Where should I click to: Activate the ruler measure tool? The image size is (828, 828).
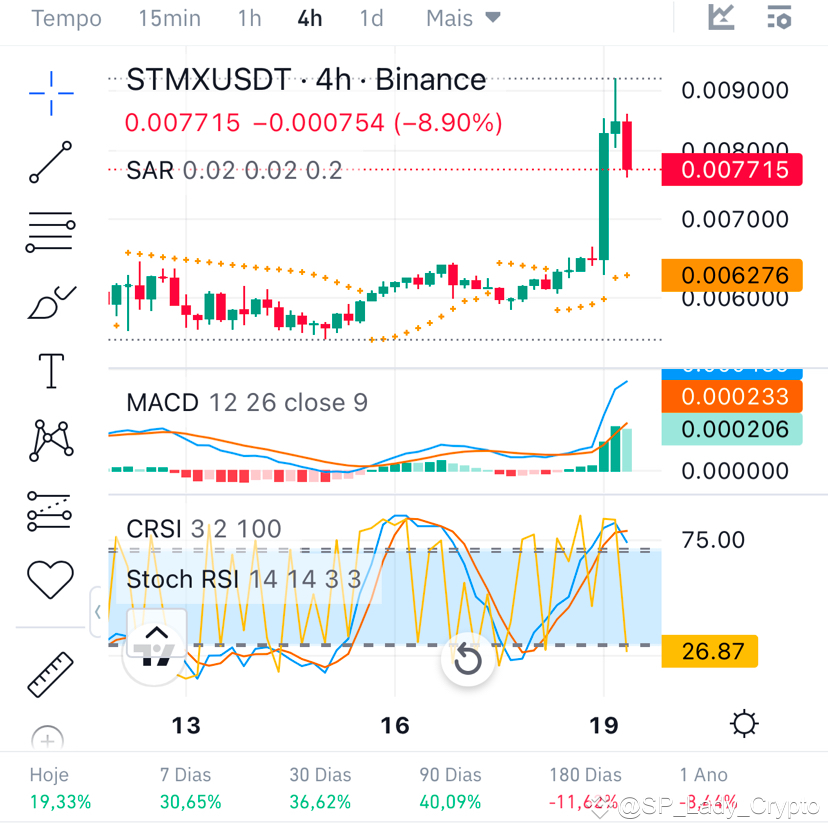click(48, 672)
